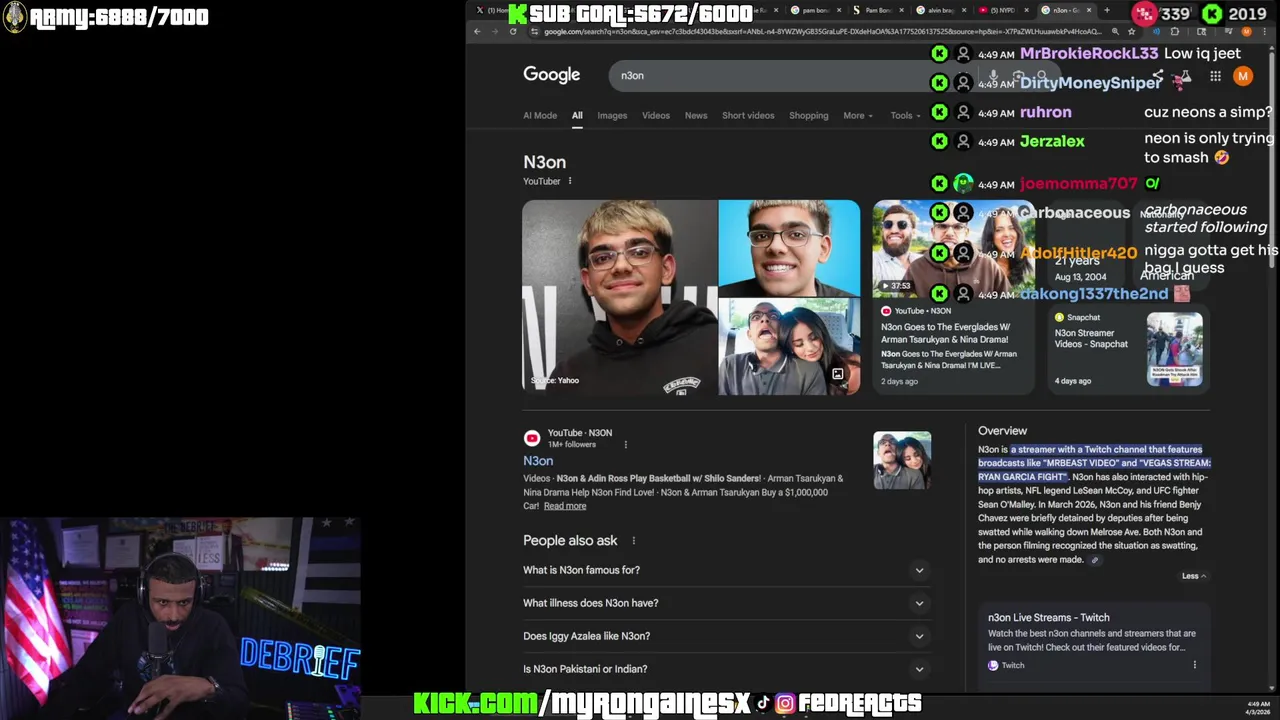Open three-dot menu on Twitch result
Screen dimensions: 1280x720
pyautogui.click(x=1194, y=665)
